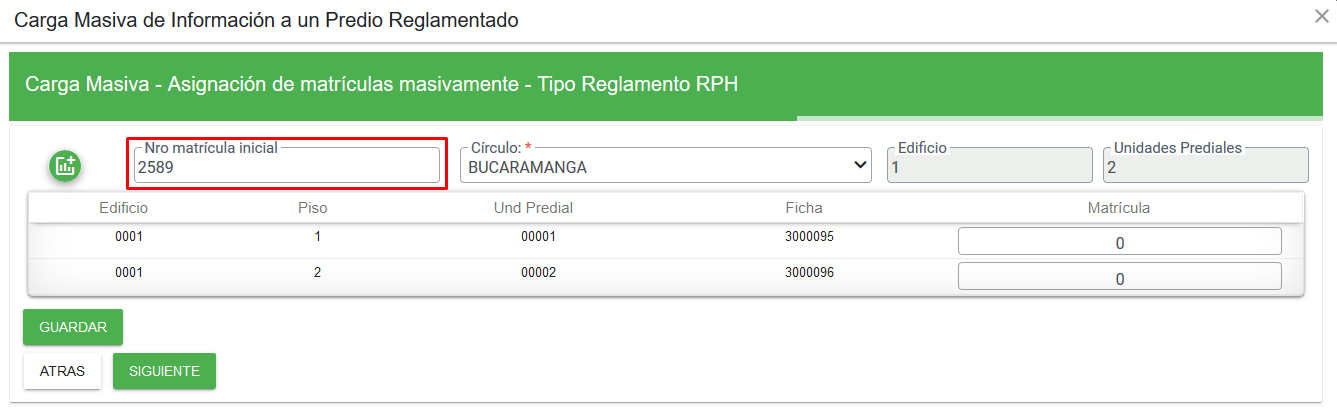Screen dimensions: 1337x411
Task: Click the Edificio column header
Action: (124, 208)
